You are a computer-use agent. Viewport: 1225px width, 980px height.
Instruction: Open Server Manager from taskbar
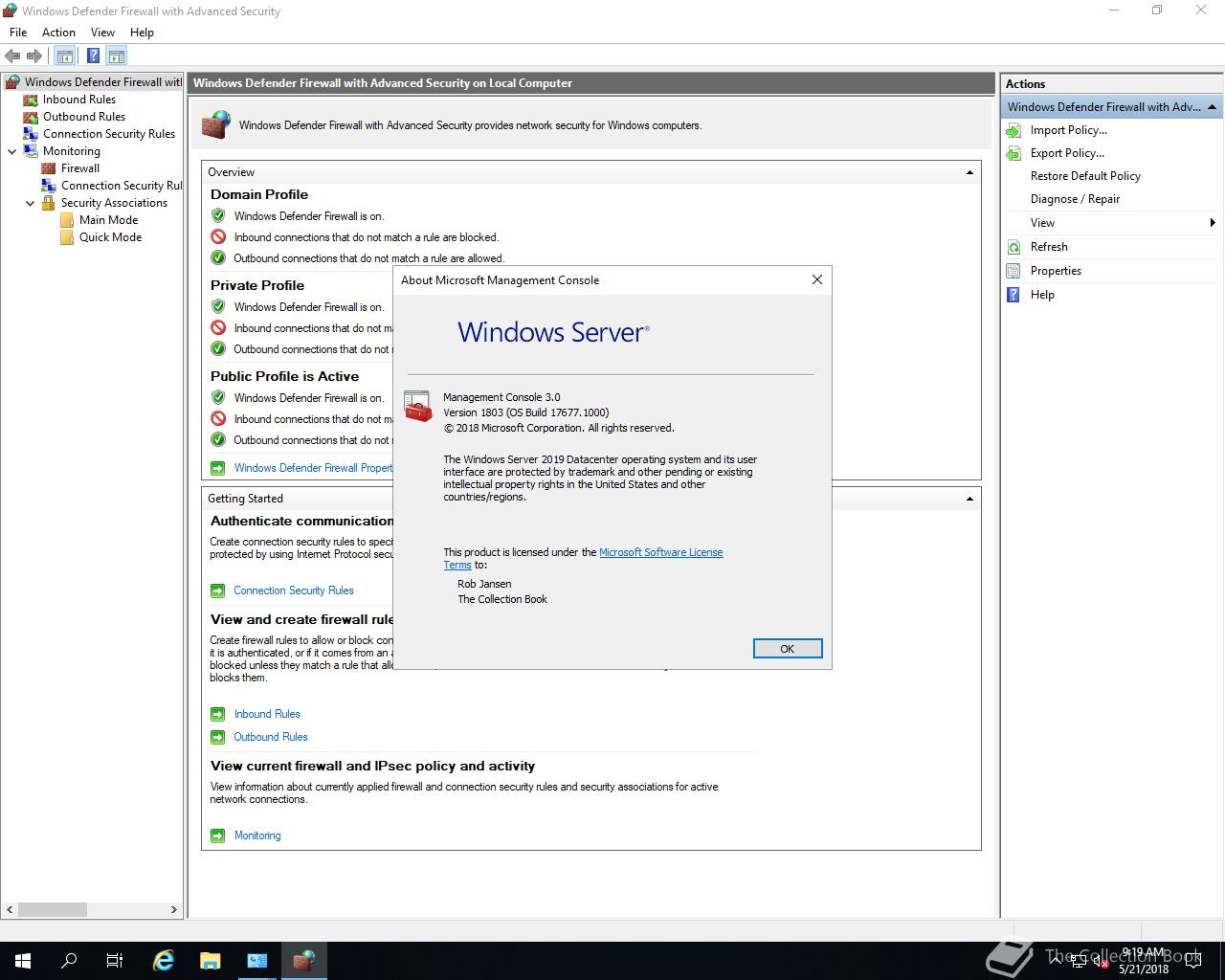pos(256,961)
